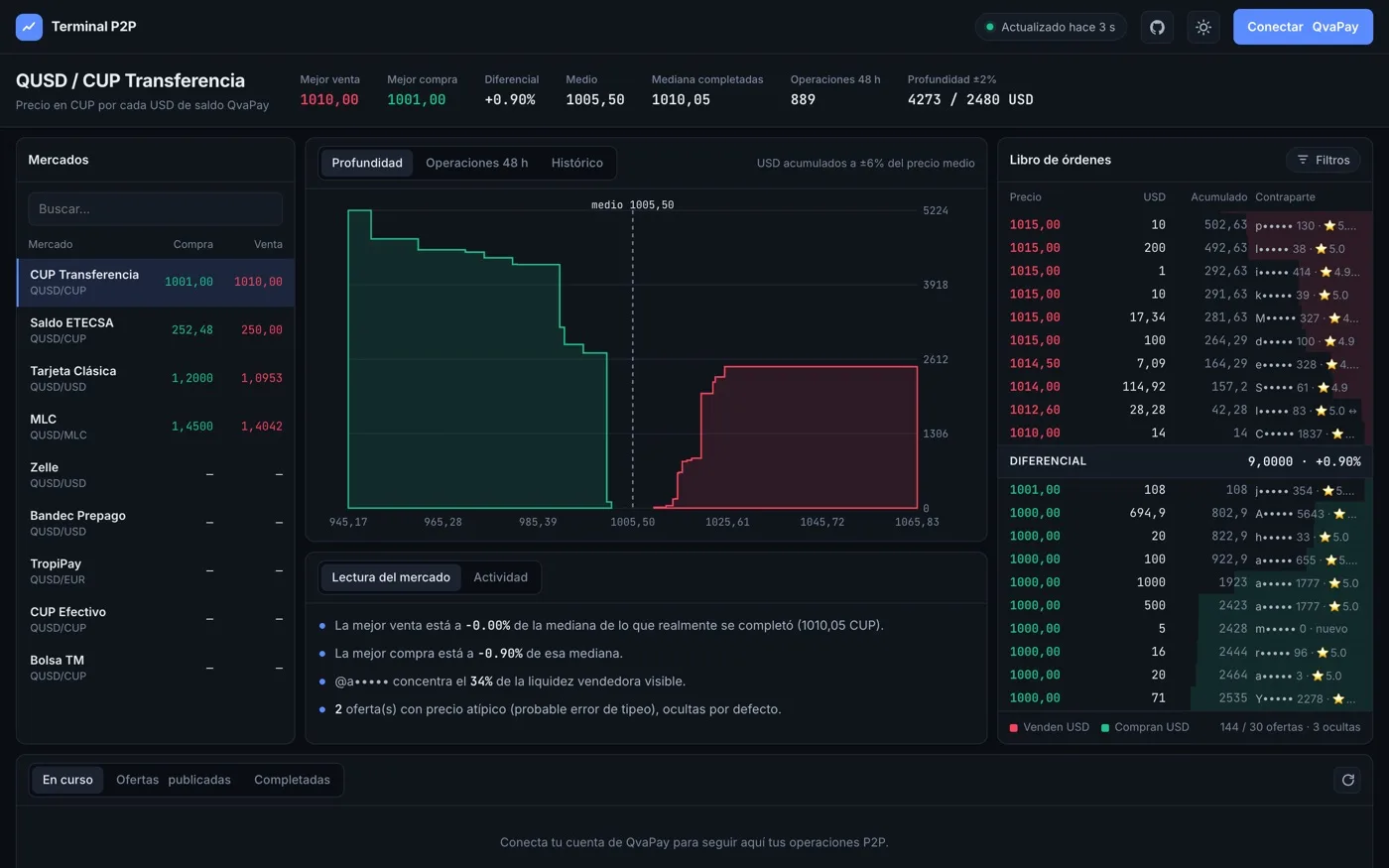
Task: Open the GitHub repository icon
Action: (1157, 27)
